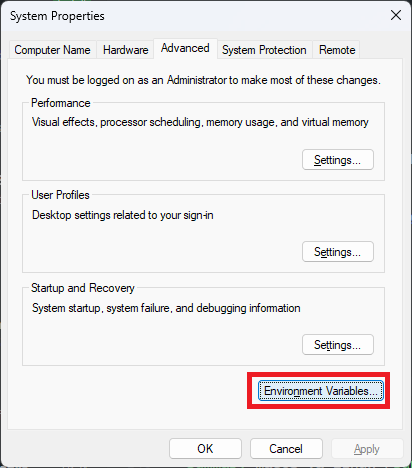Open Performance Settings
Screen dimensions: 412x468
coord(338,160)
